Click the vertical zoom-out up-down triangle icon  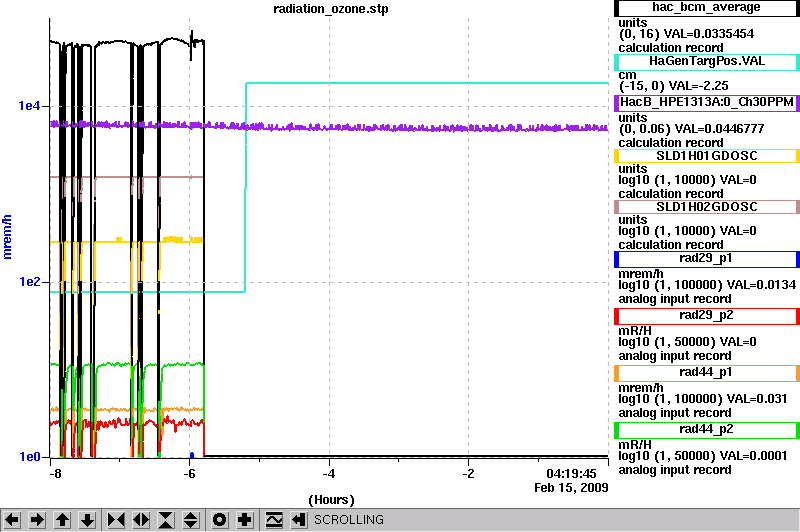tap(191, 520)
